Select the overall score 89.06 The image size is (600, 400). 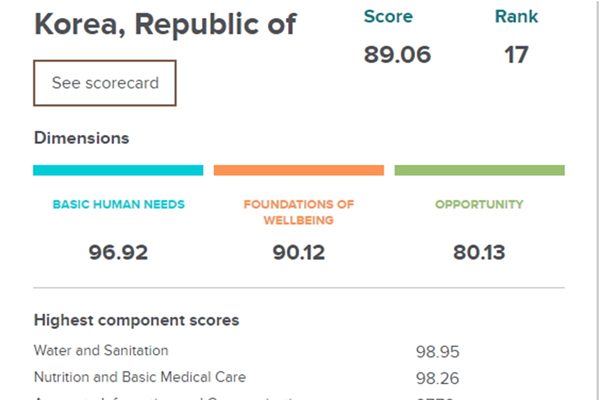pos(397,54)
